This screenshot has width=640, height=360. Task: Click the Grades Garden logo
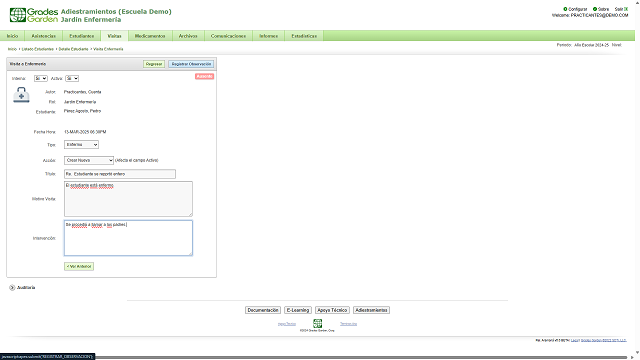pyautogui.click(x=34, y=15)
